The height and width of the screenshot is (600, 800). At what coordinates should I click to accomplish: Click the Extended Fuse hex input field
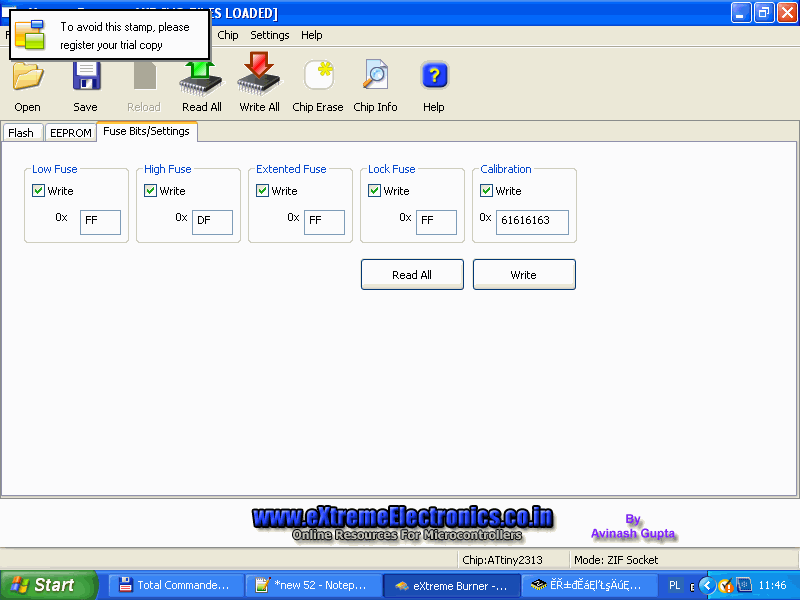pyautogui.click(x=324, y=222)
